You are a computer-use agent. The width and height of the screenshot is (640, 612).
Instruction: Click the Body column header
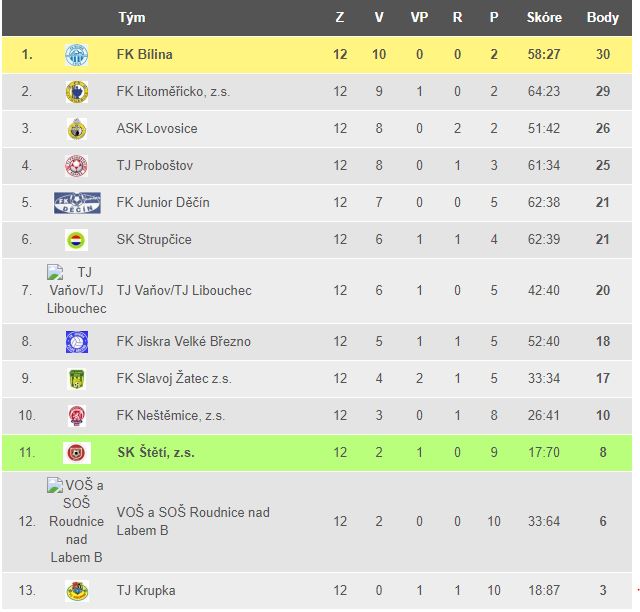click(x=602, y=18)
